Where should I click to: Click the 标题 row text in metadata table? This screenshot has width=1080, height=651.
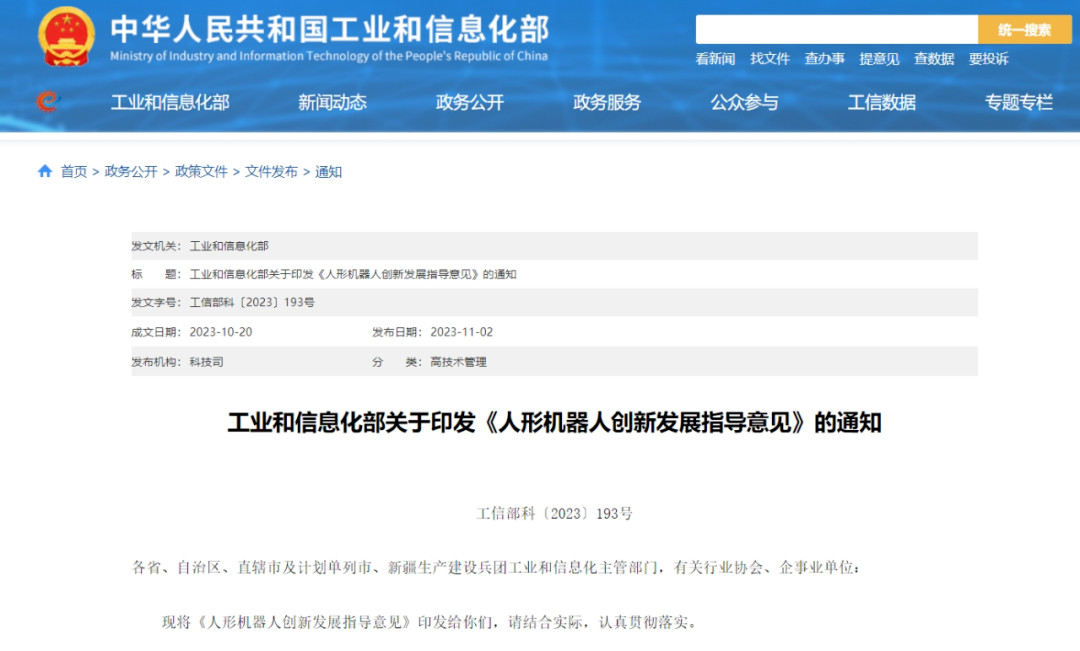point(353,274)
